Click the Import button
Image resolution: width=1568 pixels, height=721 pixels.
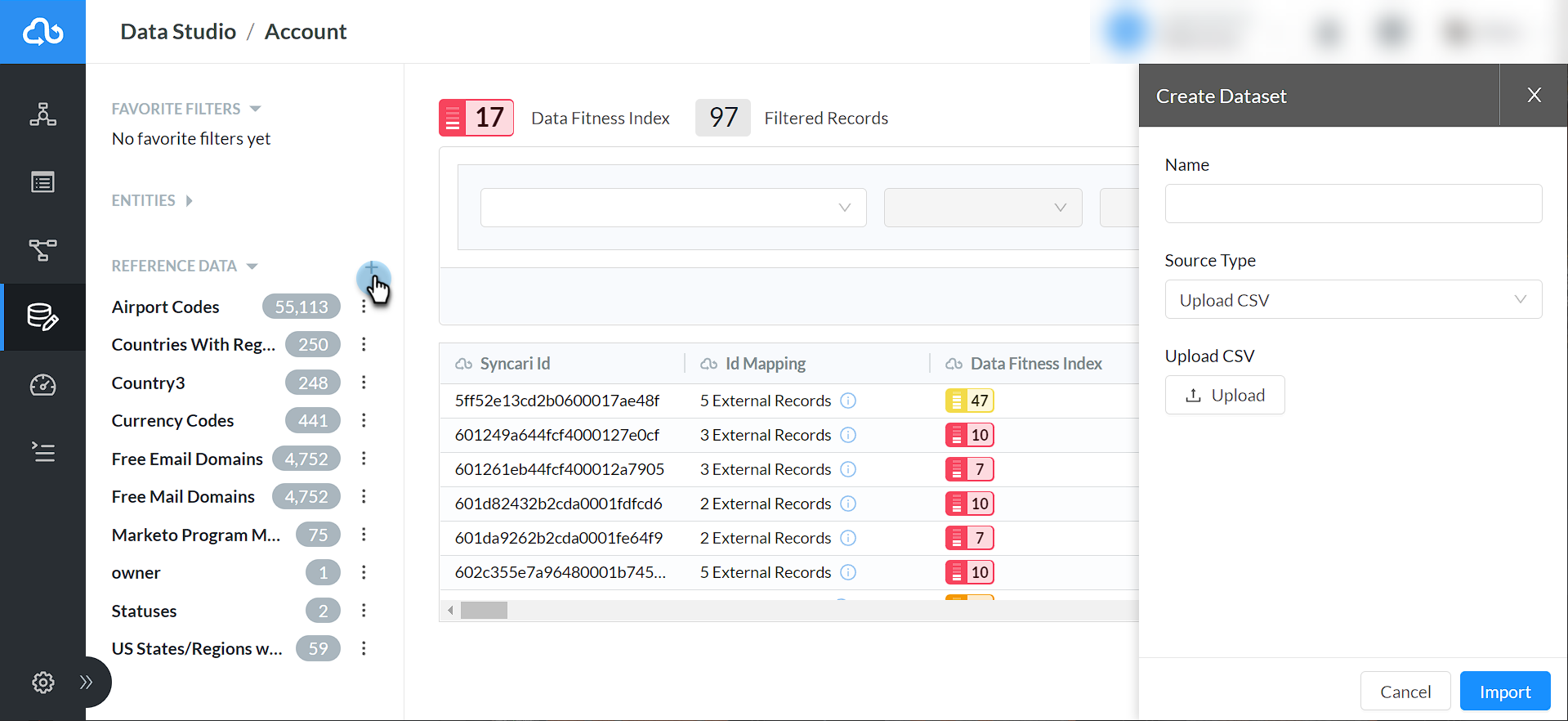pos(1505,692)
